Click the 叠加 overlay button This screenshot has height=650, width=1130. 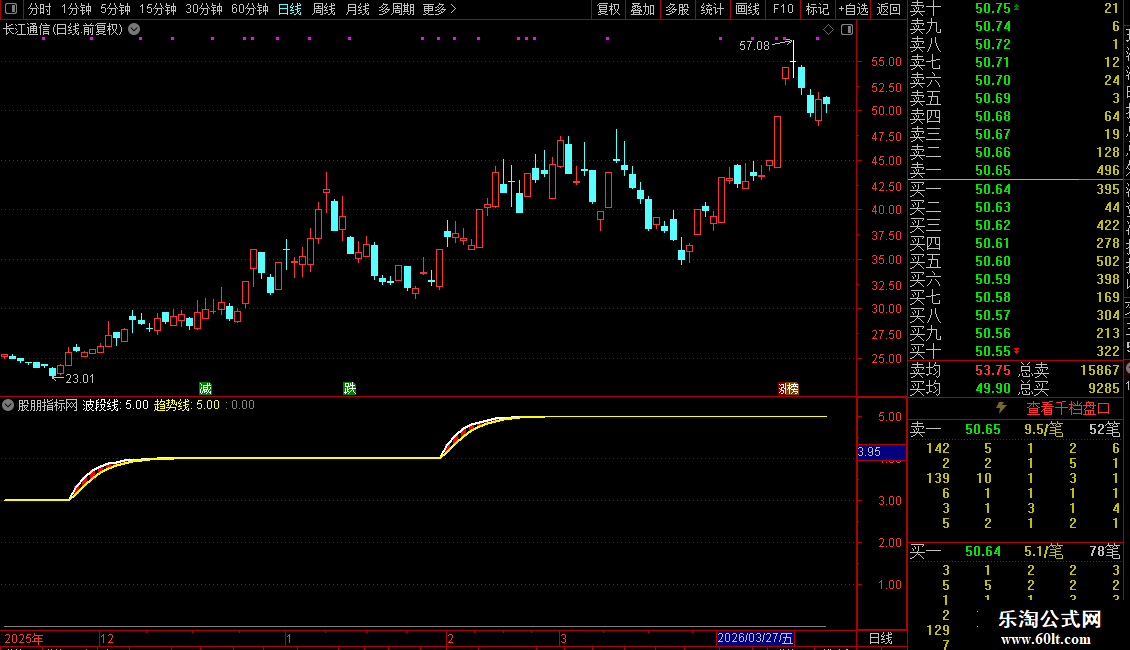643,9
